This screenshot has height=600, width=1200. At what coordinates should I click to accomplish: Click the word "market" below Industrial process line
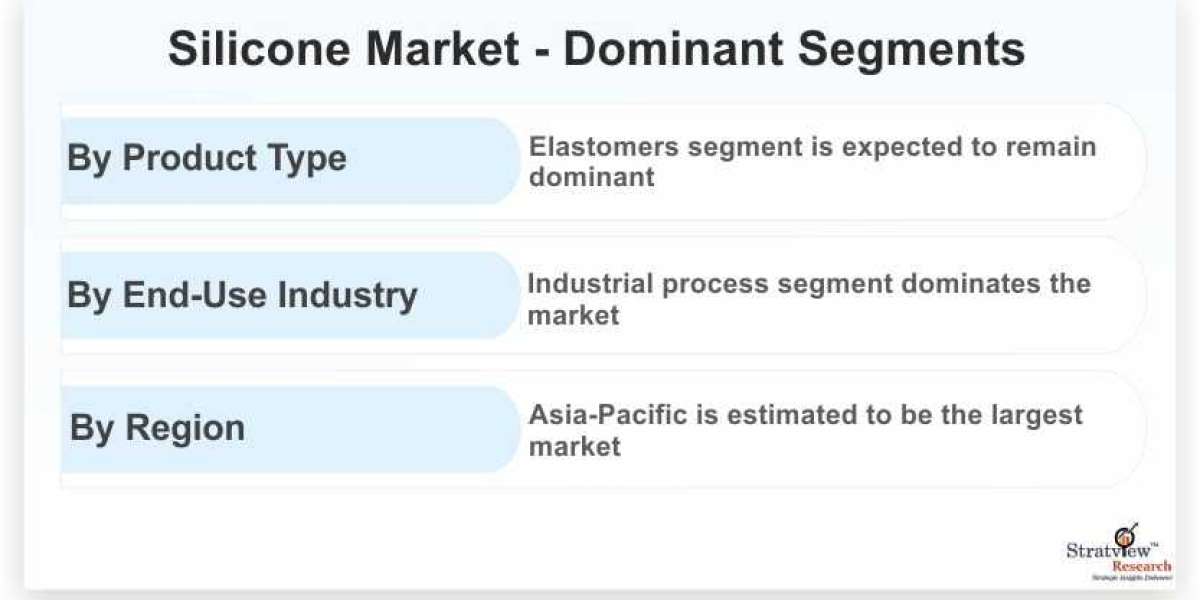(574, 314)
